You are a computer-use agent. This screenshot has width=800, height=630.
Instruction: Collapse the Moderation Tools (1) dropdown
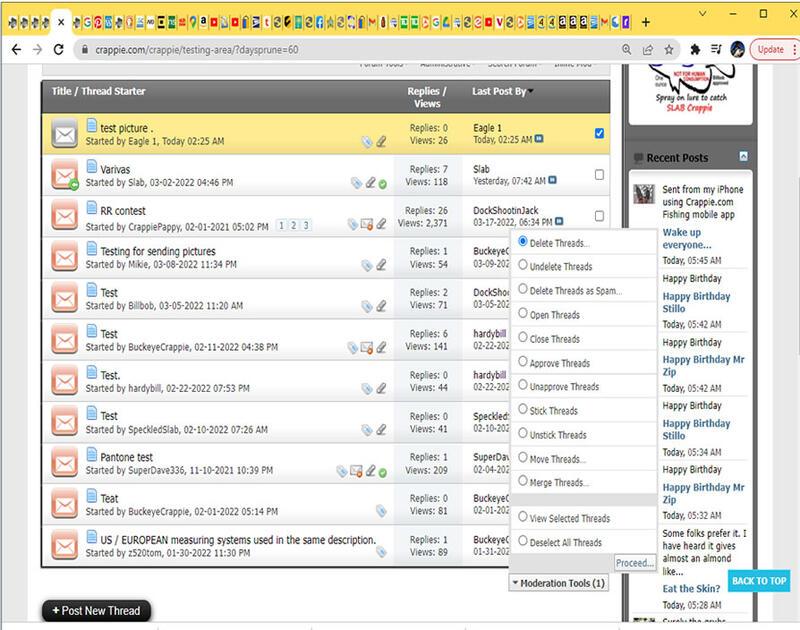click(x=559, y=583)
